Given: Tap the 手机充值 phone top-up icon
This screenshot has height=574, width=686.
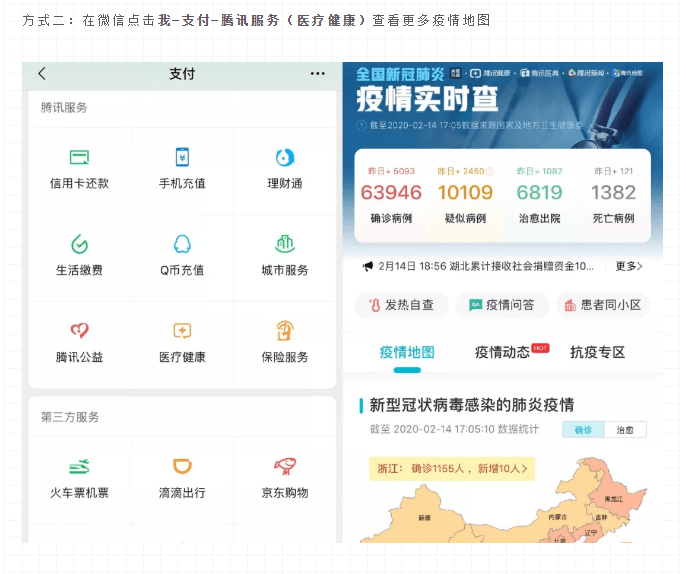Looking at the screenshot, I should pos(182,157).
